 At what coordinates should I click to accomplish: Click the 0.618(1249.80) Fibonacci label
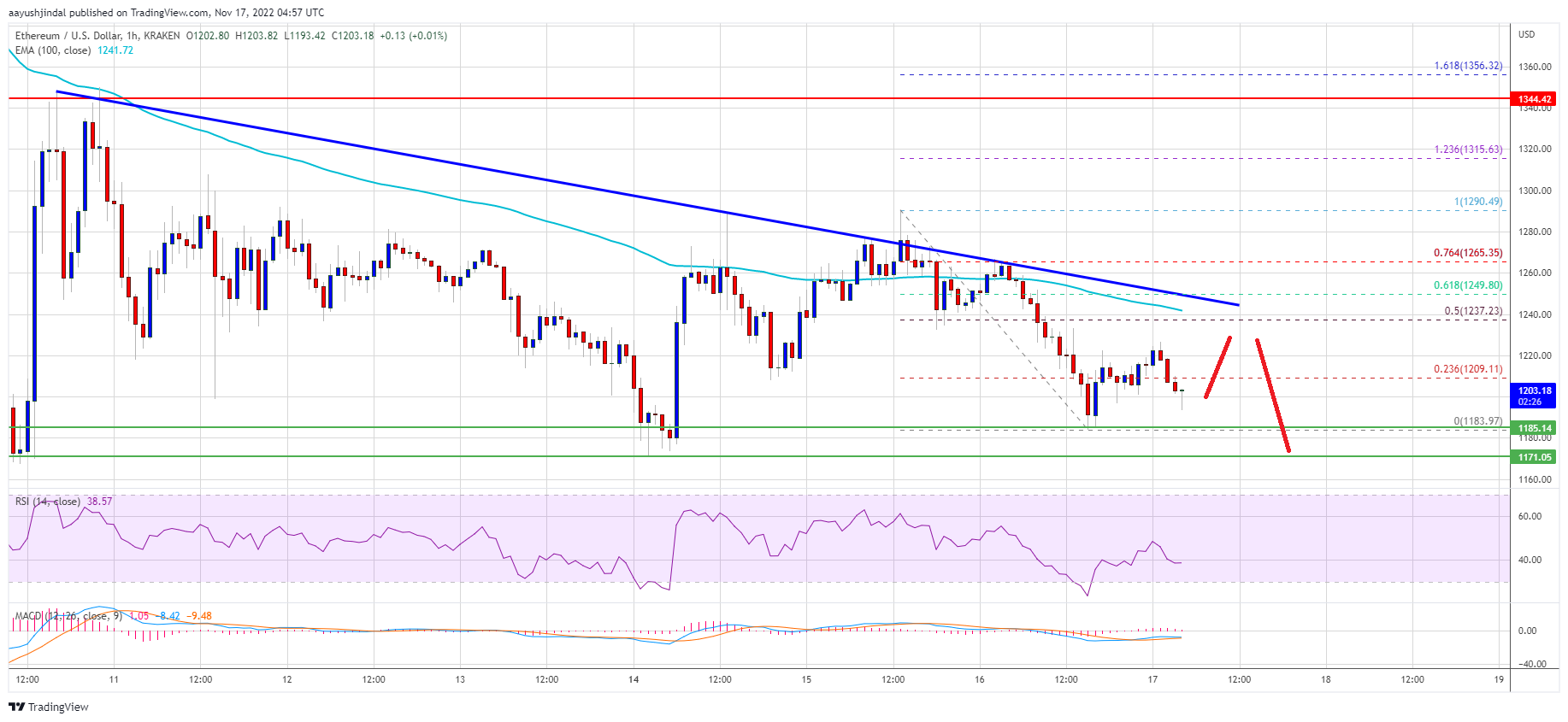tap(1468, 285)
